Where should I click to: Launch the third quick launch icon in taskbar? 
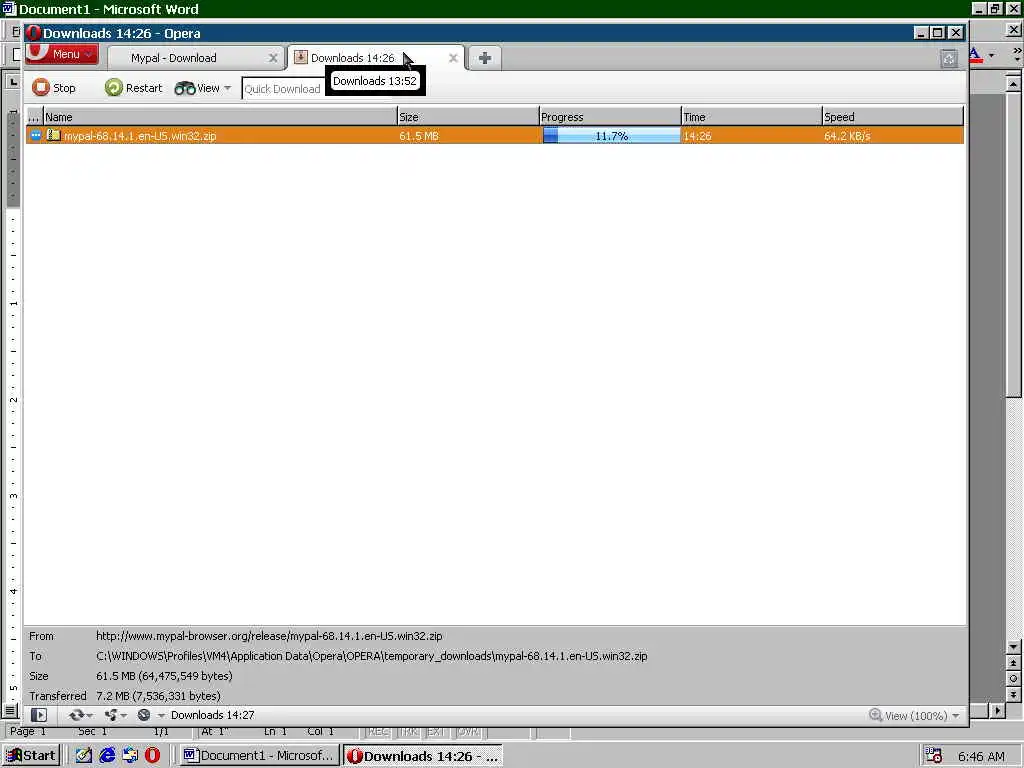130,756
